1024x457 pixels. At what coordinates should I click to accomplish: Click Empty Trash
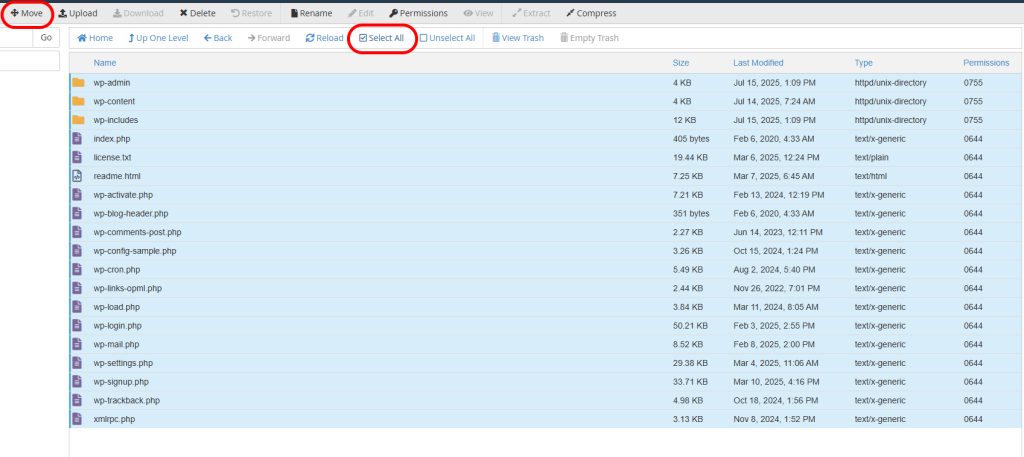tap(589, 38)
